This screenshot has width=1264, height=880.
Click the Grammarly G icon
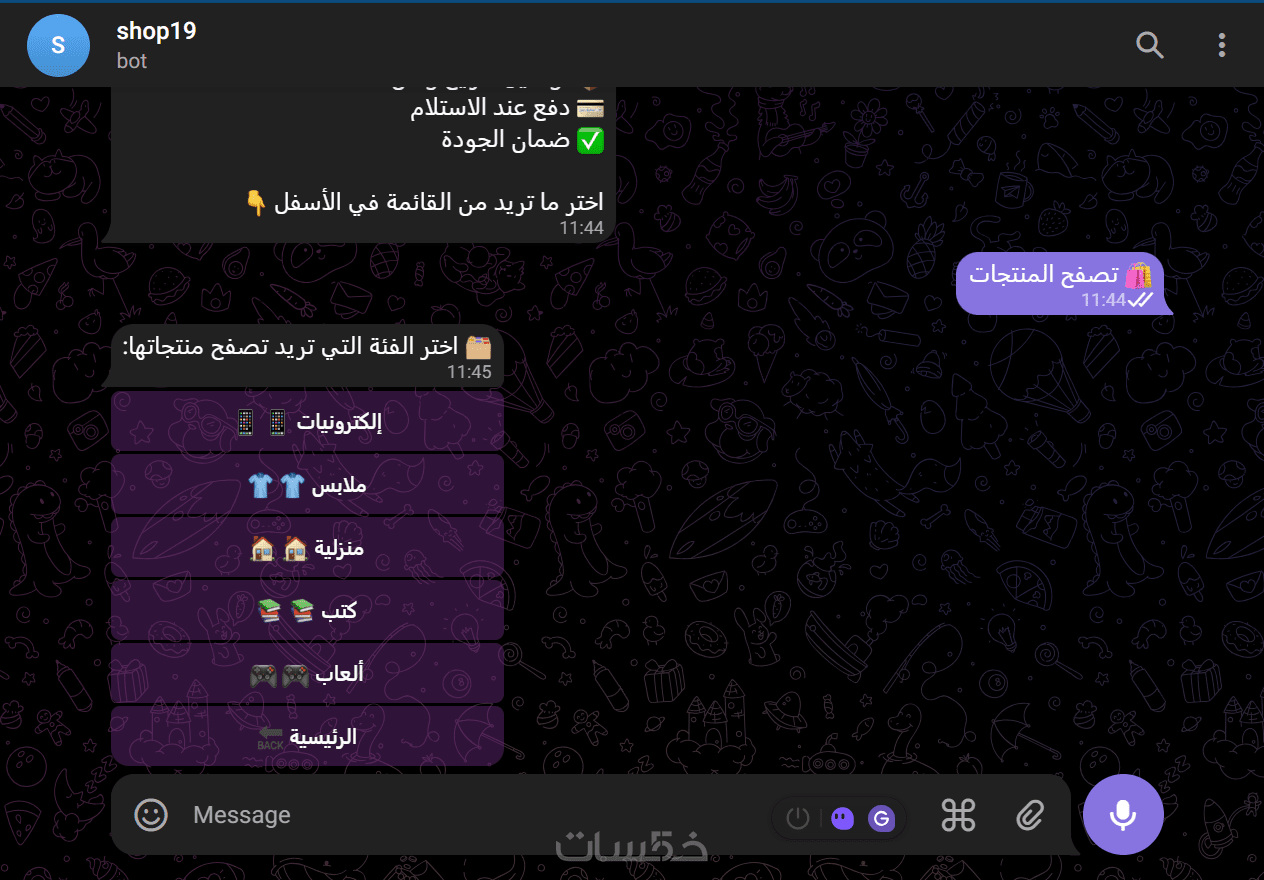(x=881, y=819)
